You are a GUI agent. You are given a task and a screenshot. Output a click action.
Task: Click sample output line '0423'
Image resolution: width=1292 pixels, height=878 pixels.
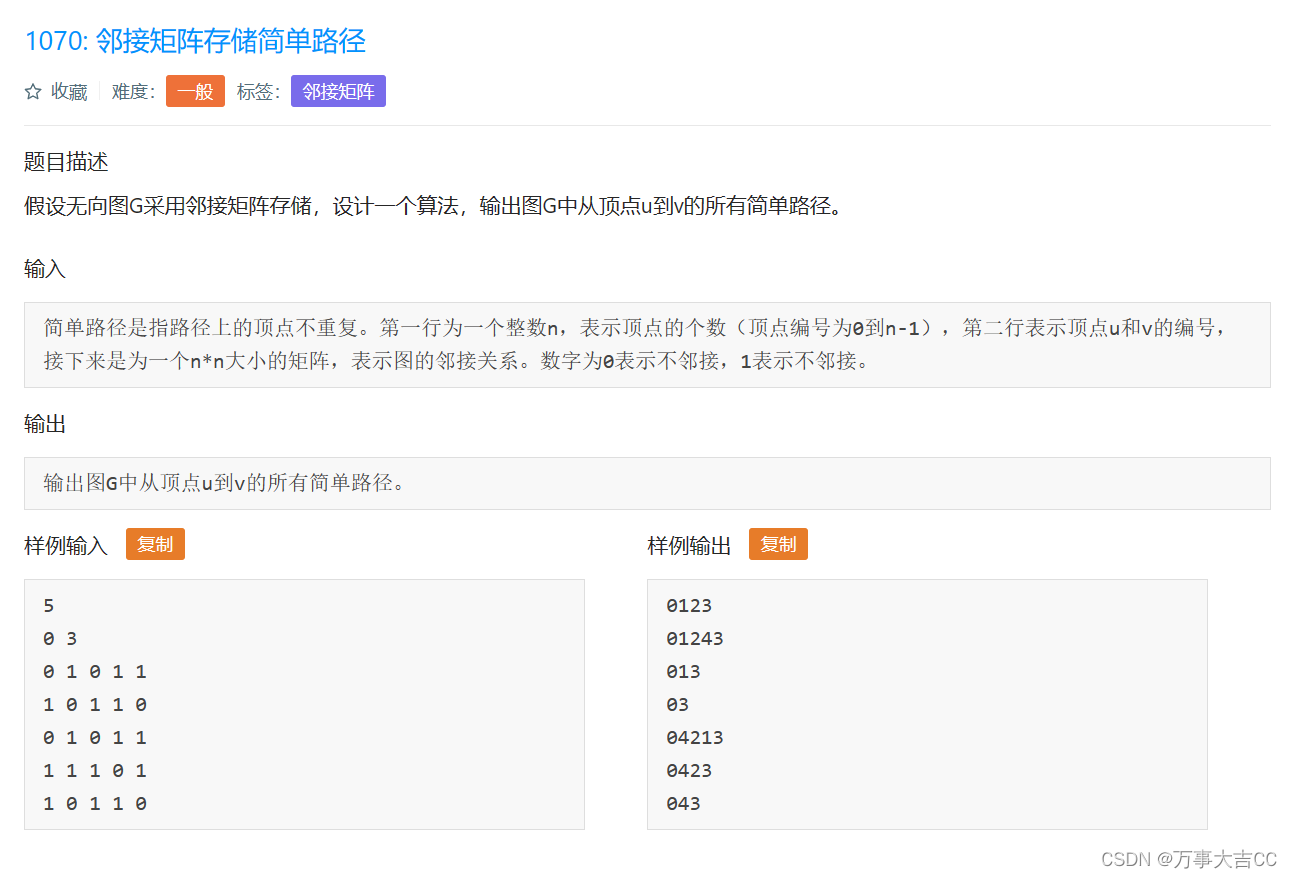689,771
